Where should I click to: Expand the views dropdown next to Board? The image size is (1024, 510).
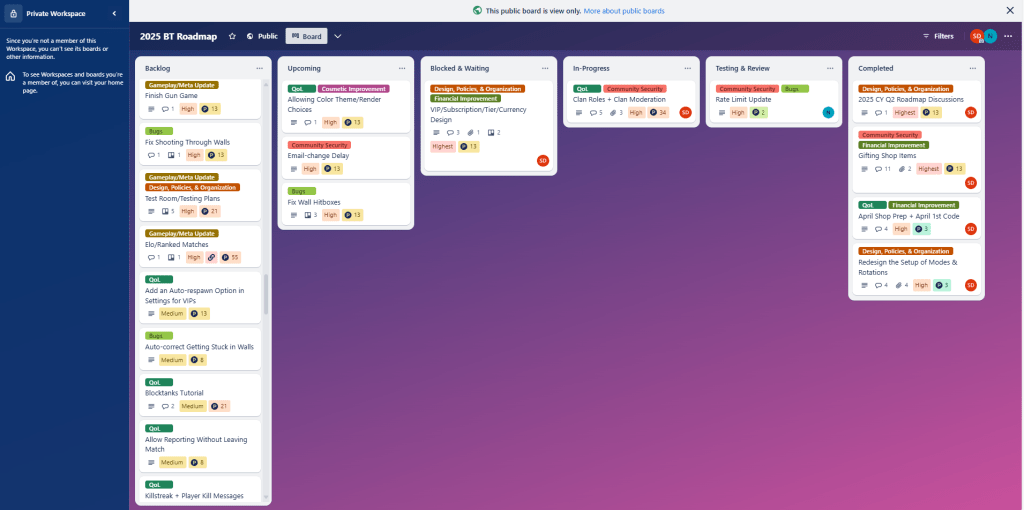click(338, 36)
